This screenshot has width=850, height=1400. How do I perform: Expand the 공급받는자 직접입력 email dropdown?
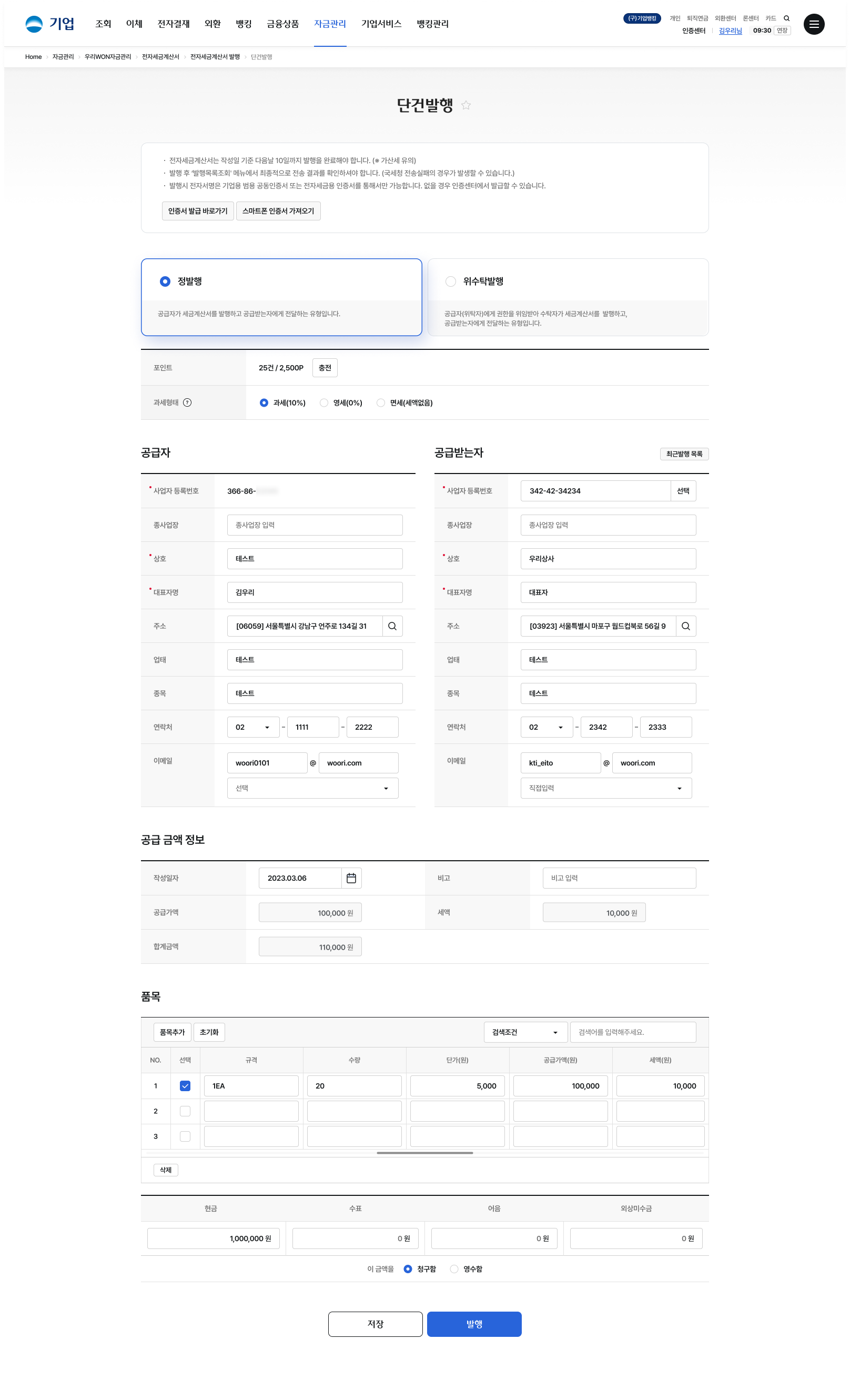coord(606,788)
